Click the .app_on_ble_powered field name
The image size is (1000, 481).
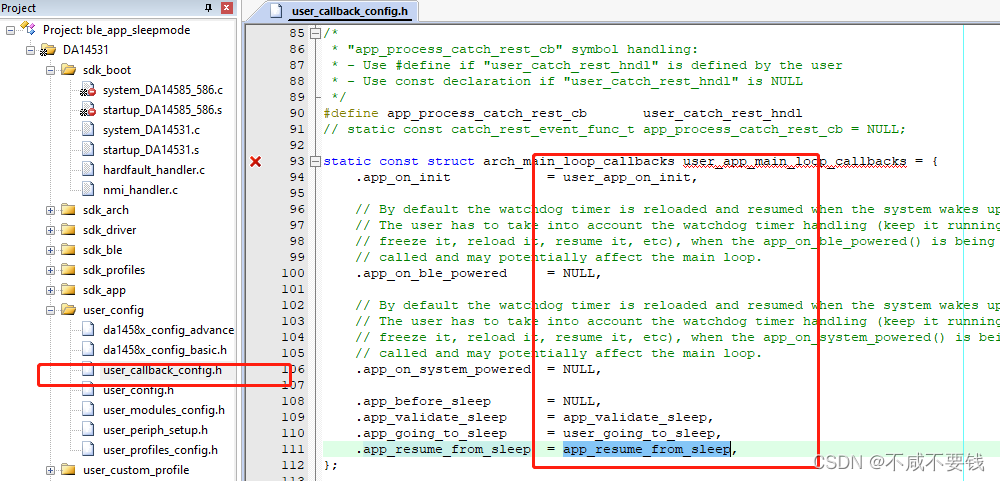coord(431,273)
